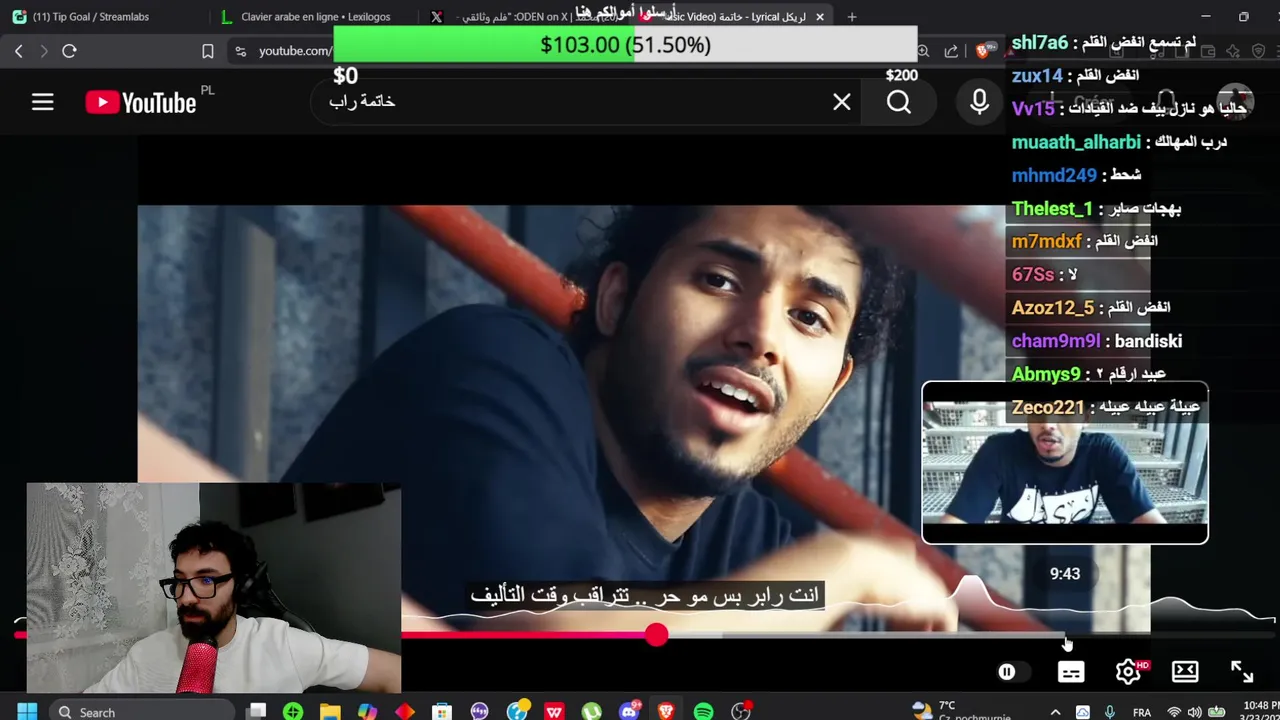Click chat username zux14
The height and width of the screenshot is (720, 1280).
pos(1037,76)
